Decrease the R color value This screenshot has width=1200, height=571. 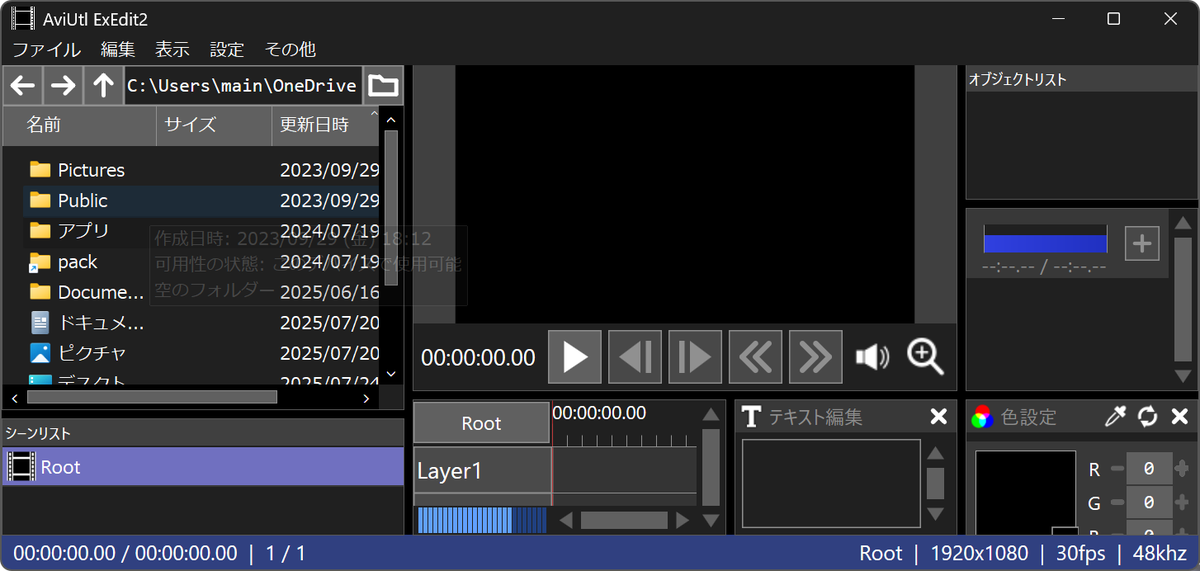tap(1116, 468)
